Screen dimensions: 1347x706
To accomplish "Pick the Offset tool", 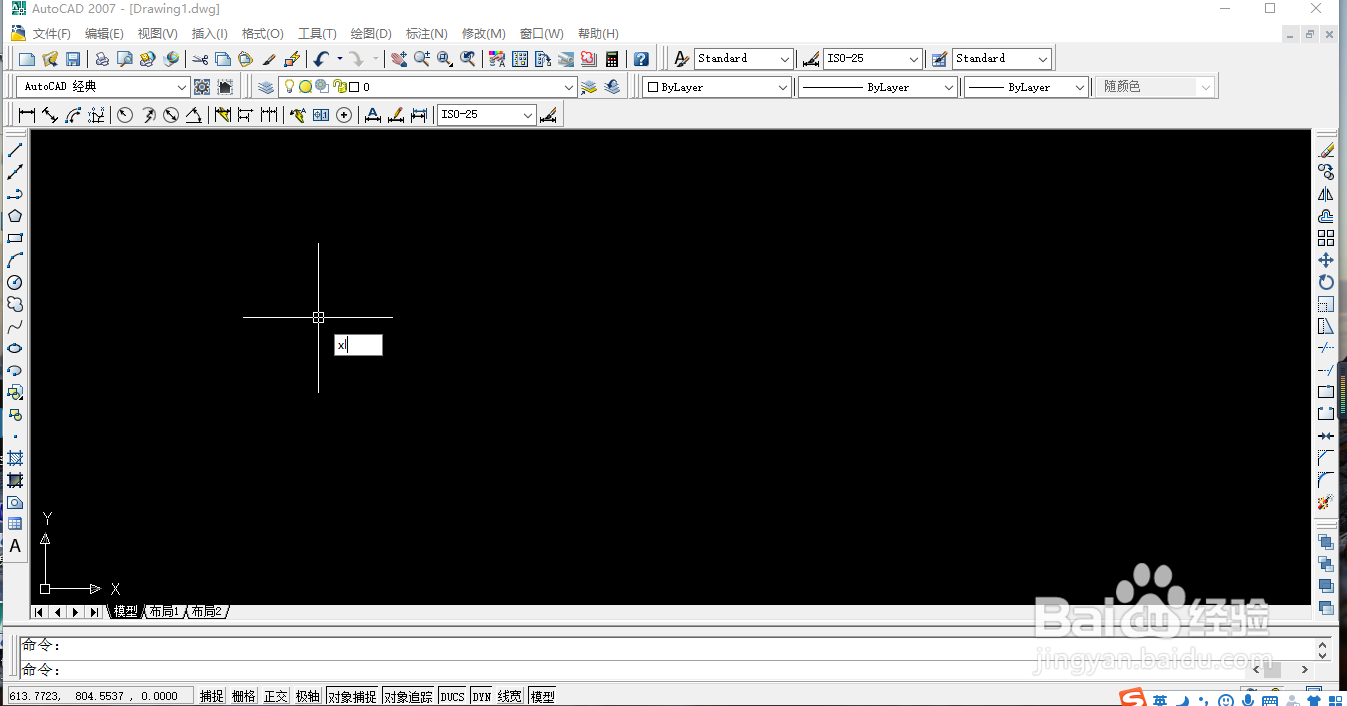I will pos(1326,216).
